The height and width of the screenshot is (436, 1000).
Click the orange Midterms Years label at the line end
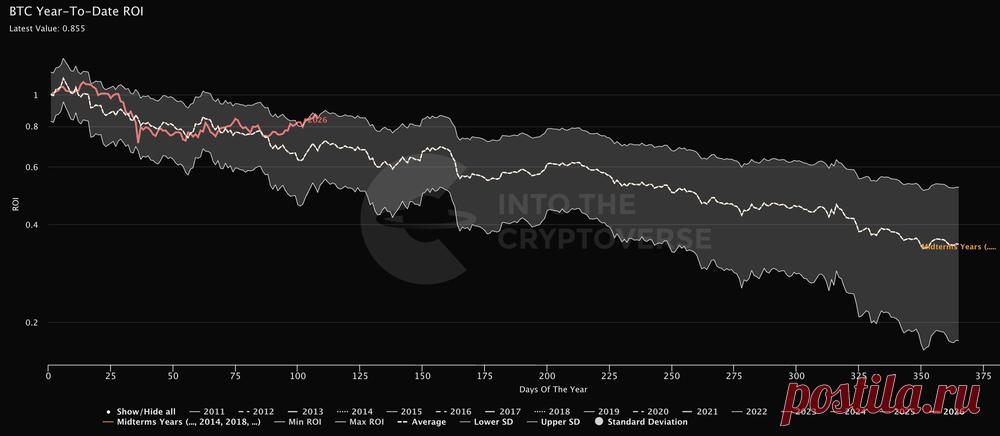click(x=960, y=247)
